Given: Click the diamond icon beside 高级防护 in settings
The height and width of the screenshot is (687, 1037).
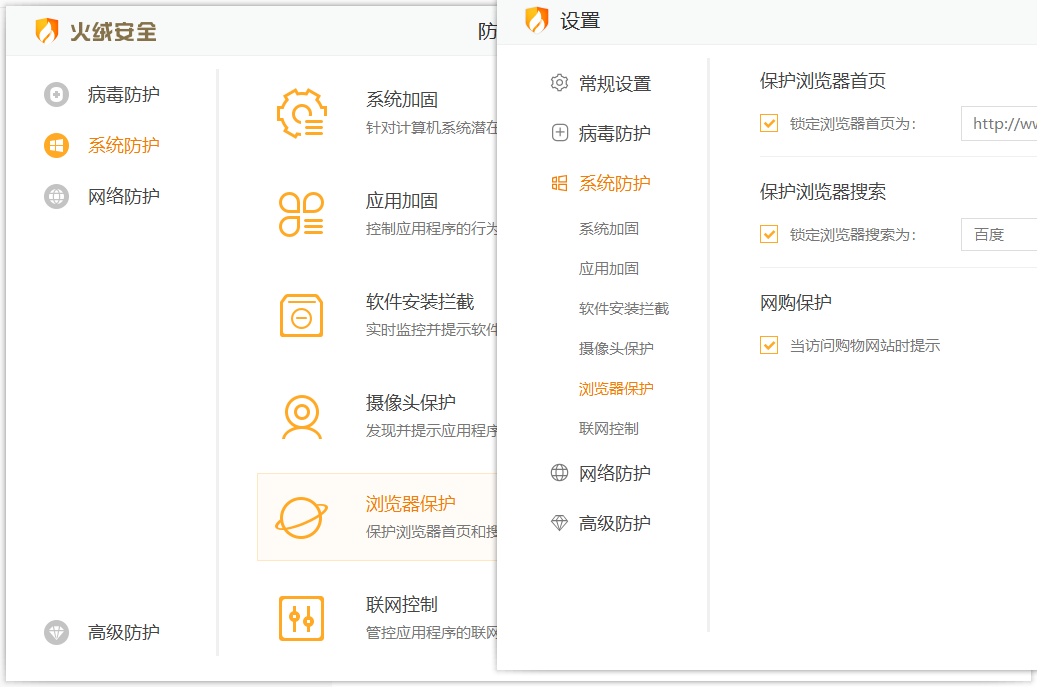Looking at the screenshot, I should pos(560,523).
